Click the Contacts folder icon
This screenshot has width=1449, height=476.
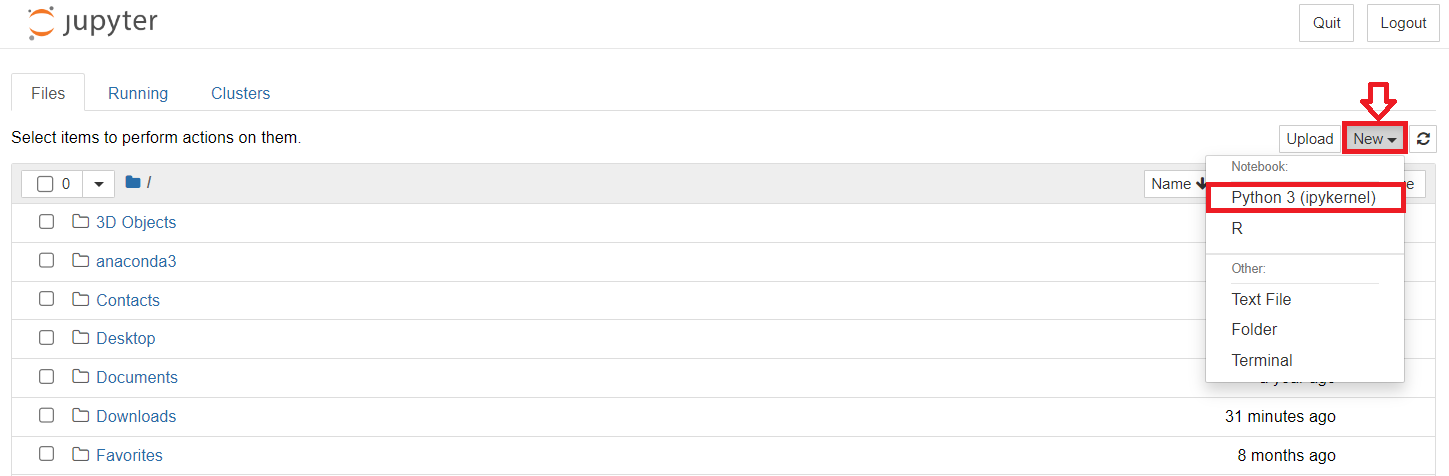coord(81,300)
